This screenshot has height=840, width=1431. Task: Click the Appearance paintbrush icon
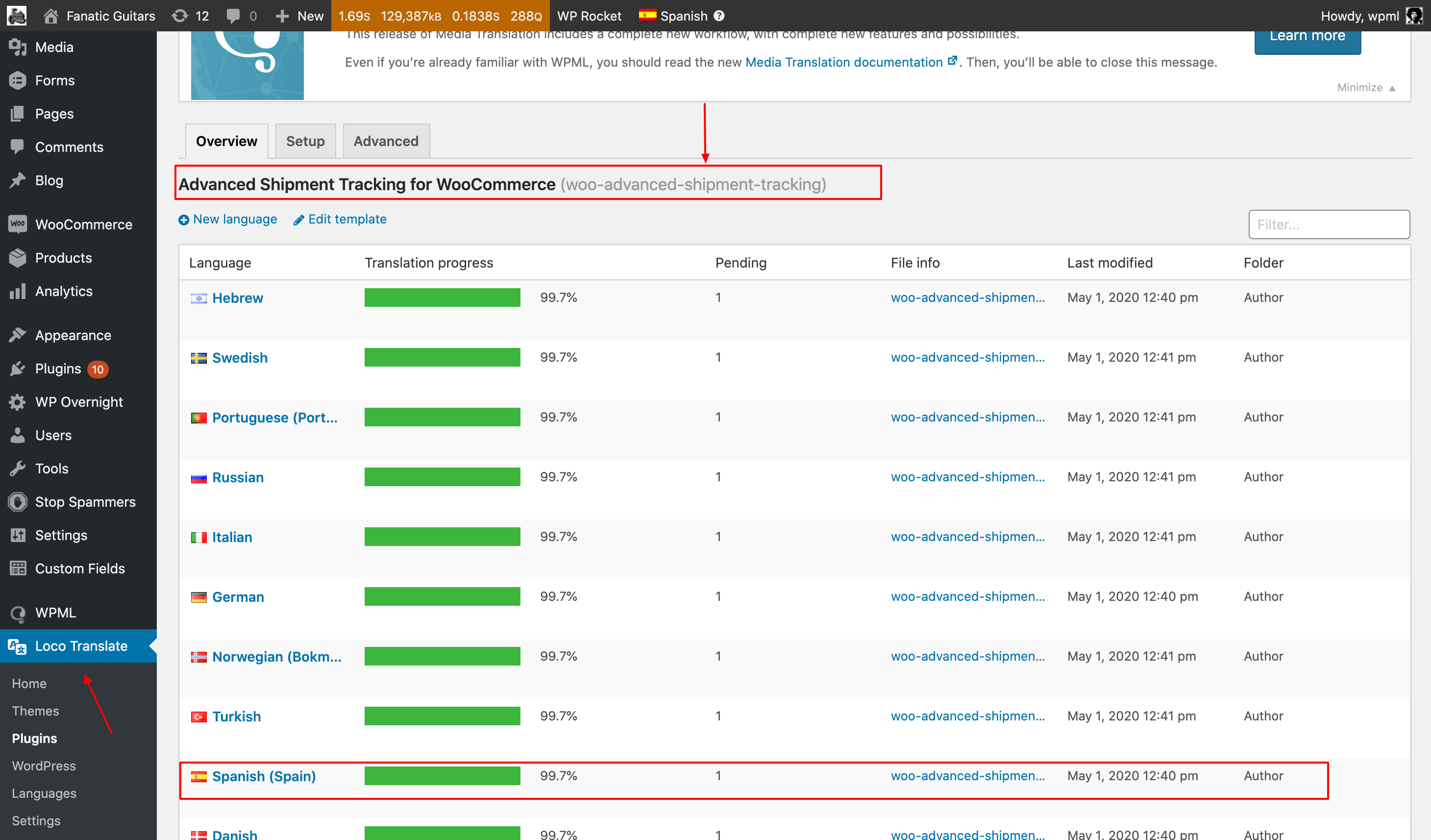[18, 335]
